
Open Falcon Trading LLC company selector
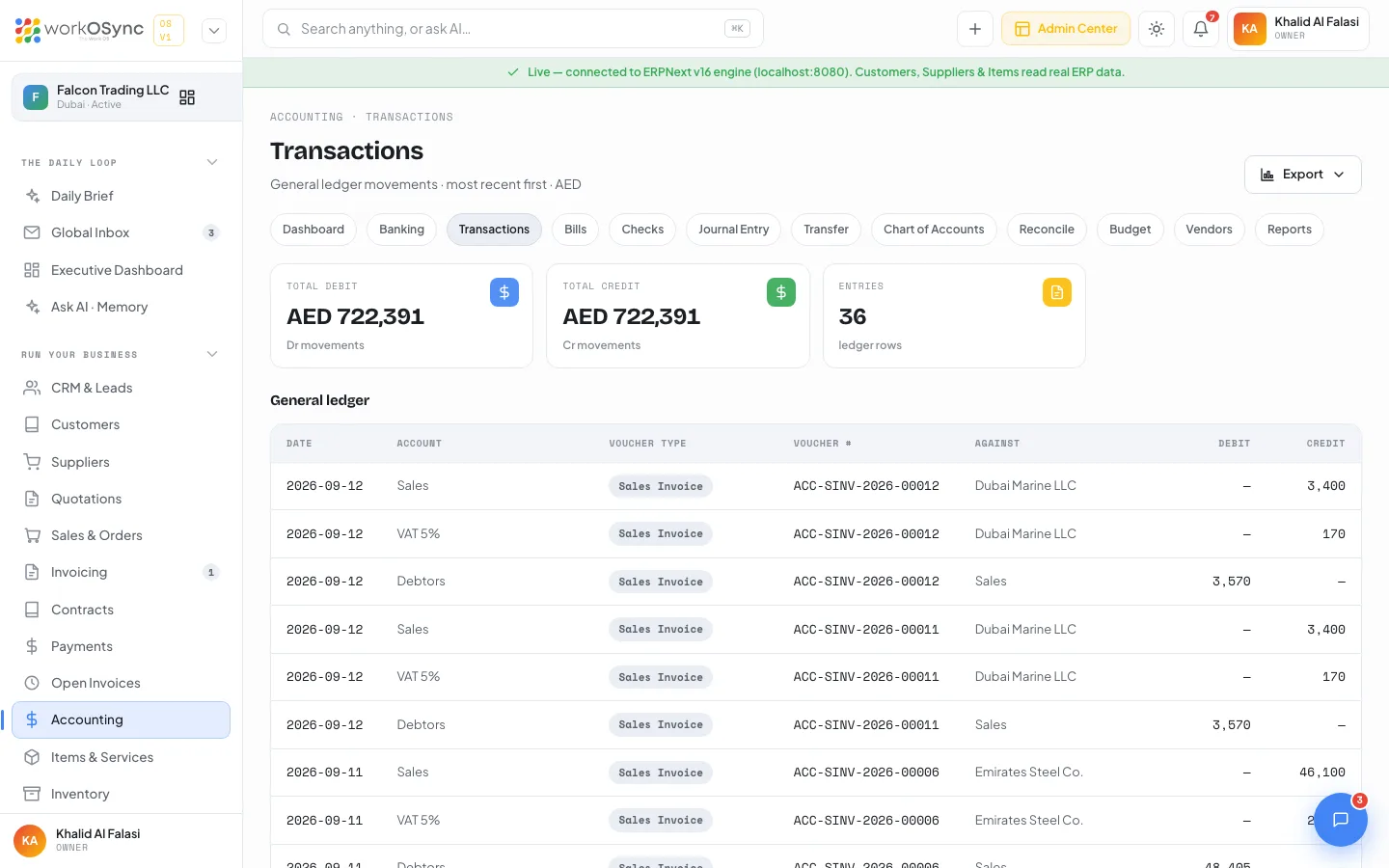[x=126, y=97]
